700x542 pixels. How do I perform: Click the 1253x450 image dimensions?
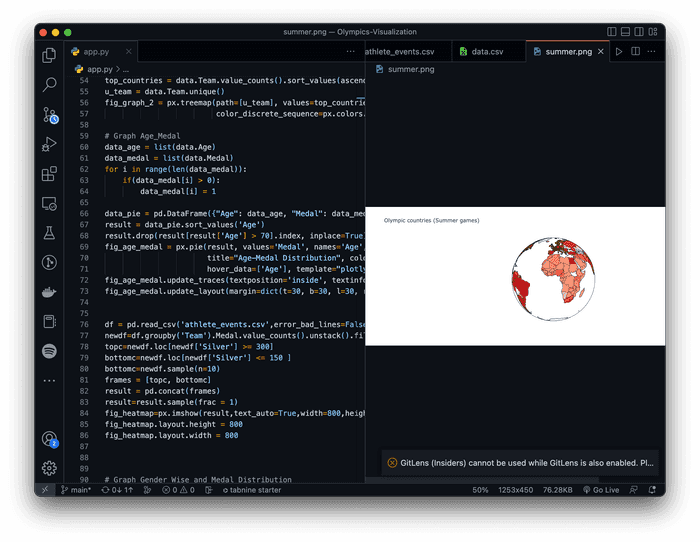516,490
